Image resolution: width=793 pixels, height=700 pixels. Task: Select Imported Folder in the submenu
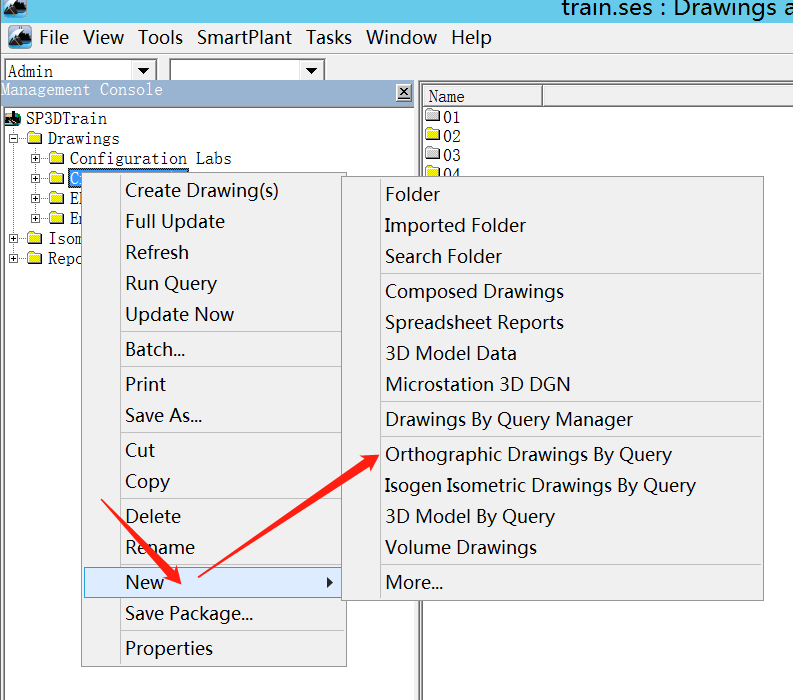coord(455,226)
